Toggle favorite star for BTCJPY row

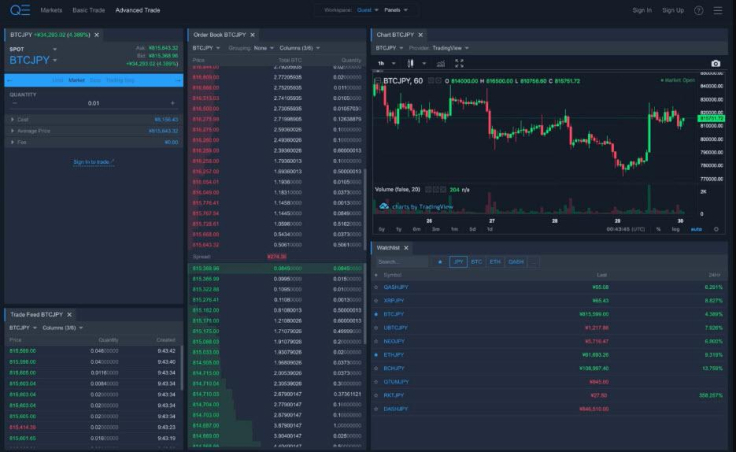pyautogui.click(x=376, y=314)
